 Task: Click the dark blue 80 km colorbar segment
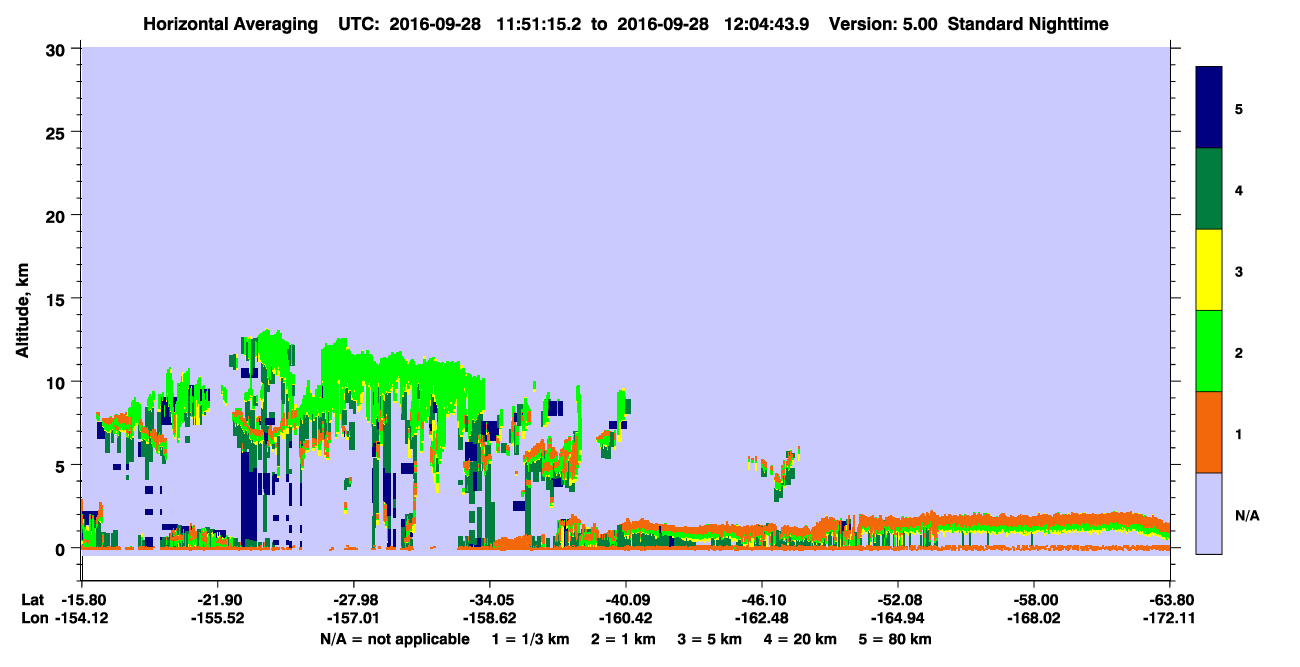(1209, 107)
